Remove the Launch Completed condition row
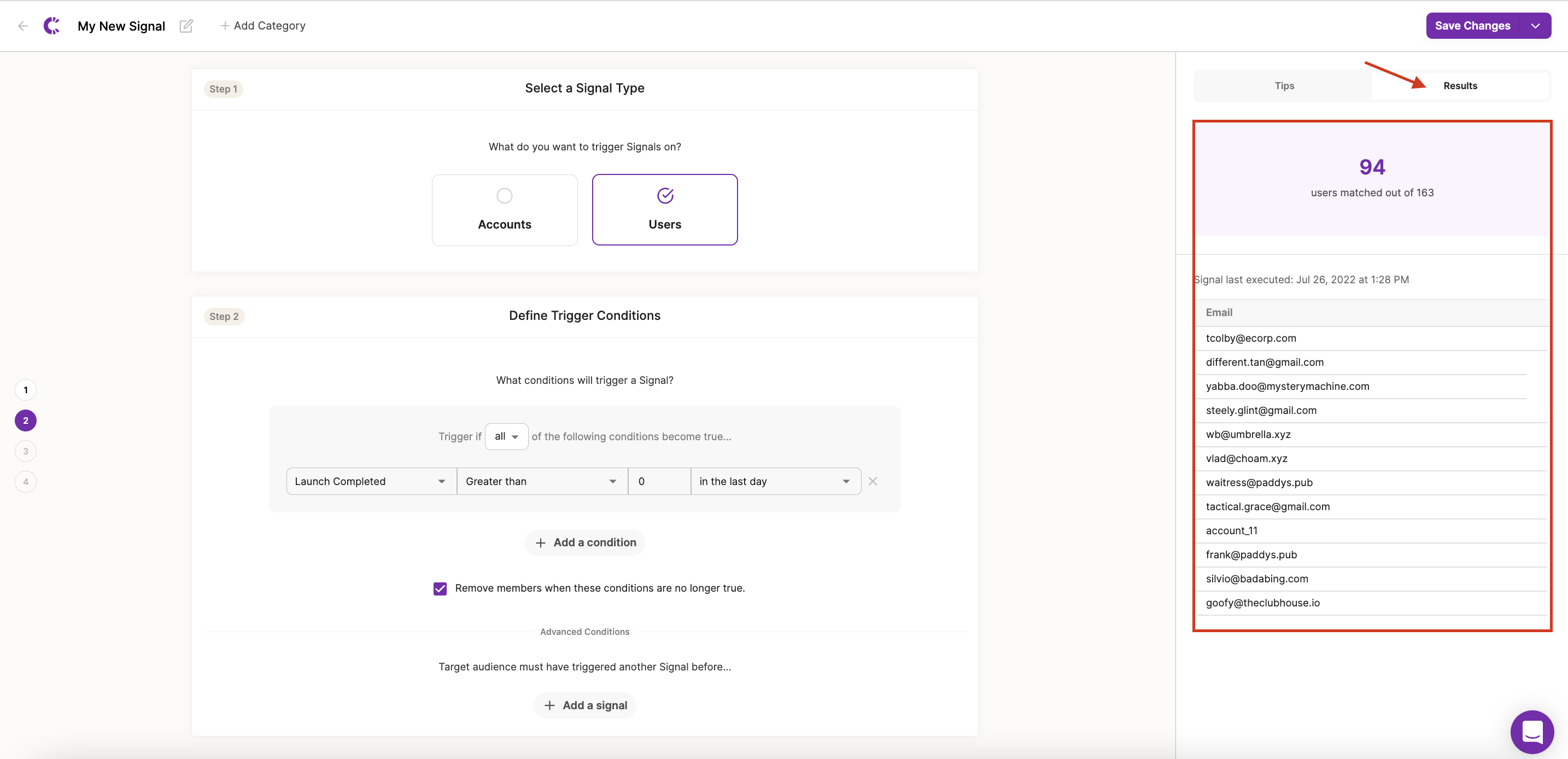Image resolution: width=1568 pixels, height=759 pixels. (x=872, y=481)
